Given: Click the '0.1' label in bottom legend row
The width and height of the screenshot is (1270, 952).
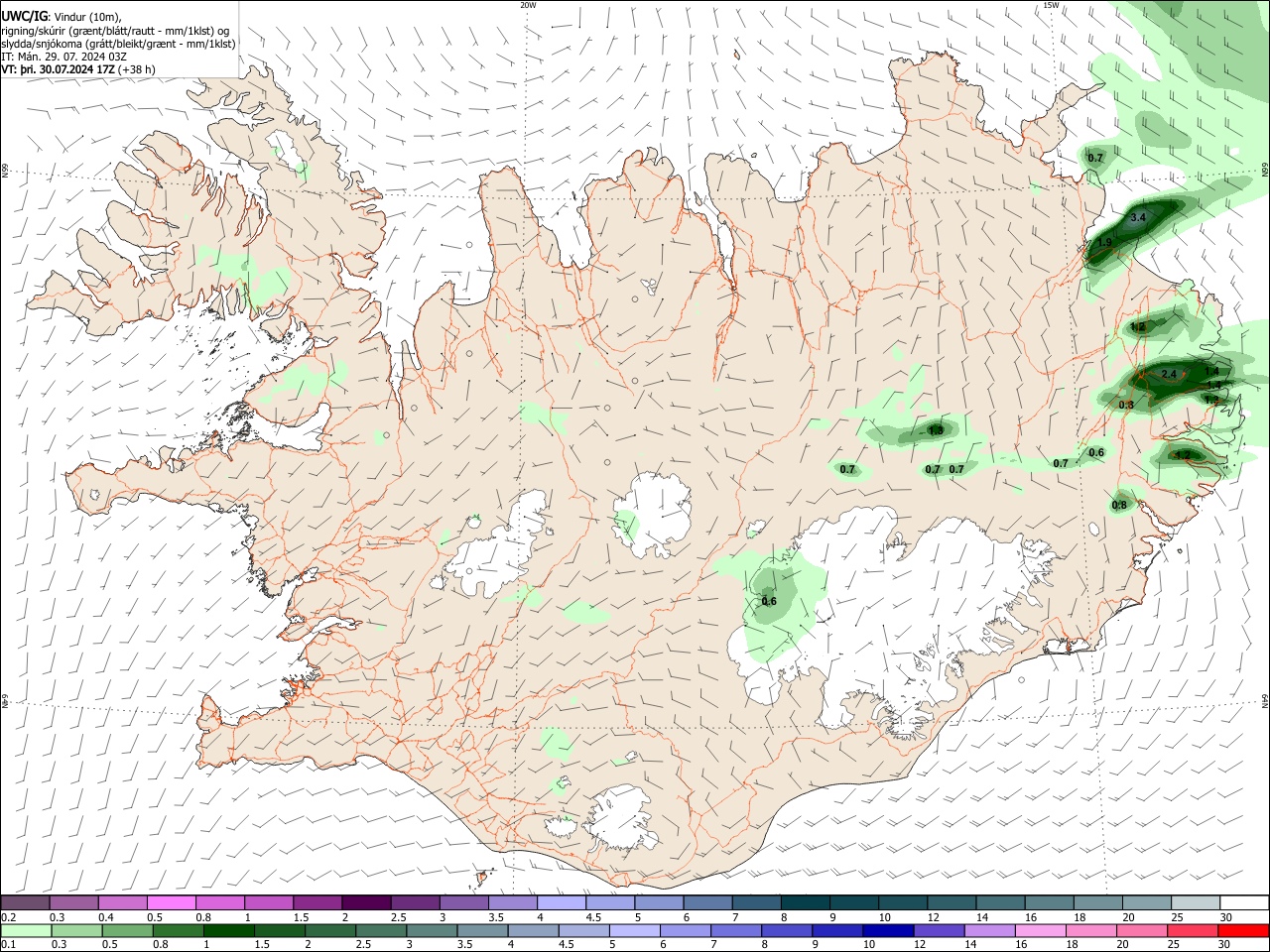Looking at the screenshot, I should [8, 945].
